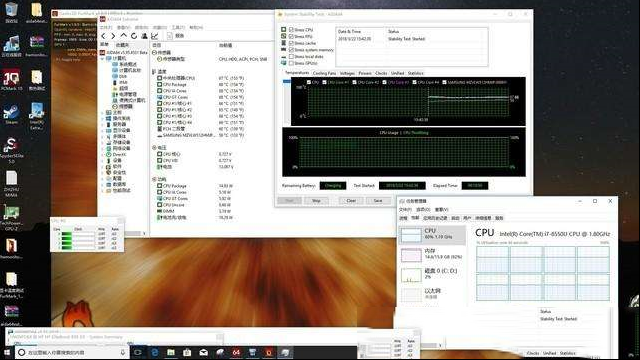Collapse the sensor group header in list
The height and width of the screenshot is (360, 640).
pyautogui.click(x=154, y=53)
